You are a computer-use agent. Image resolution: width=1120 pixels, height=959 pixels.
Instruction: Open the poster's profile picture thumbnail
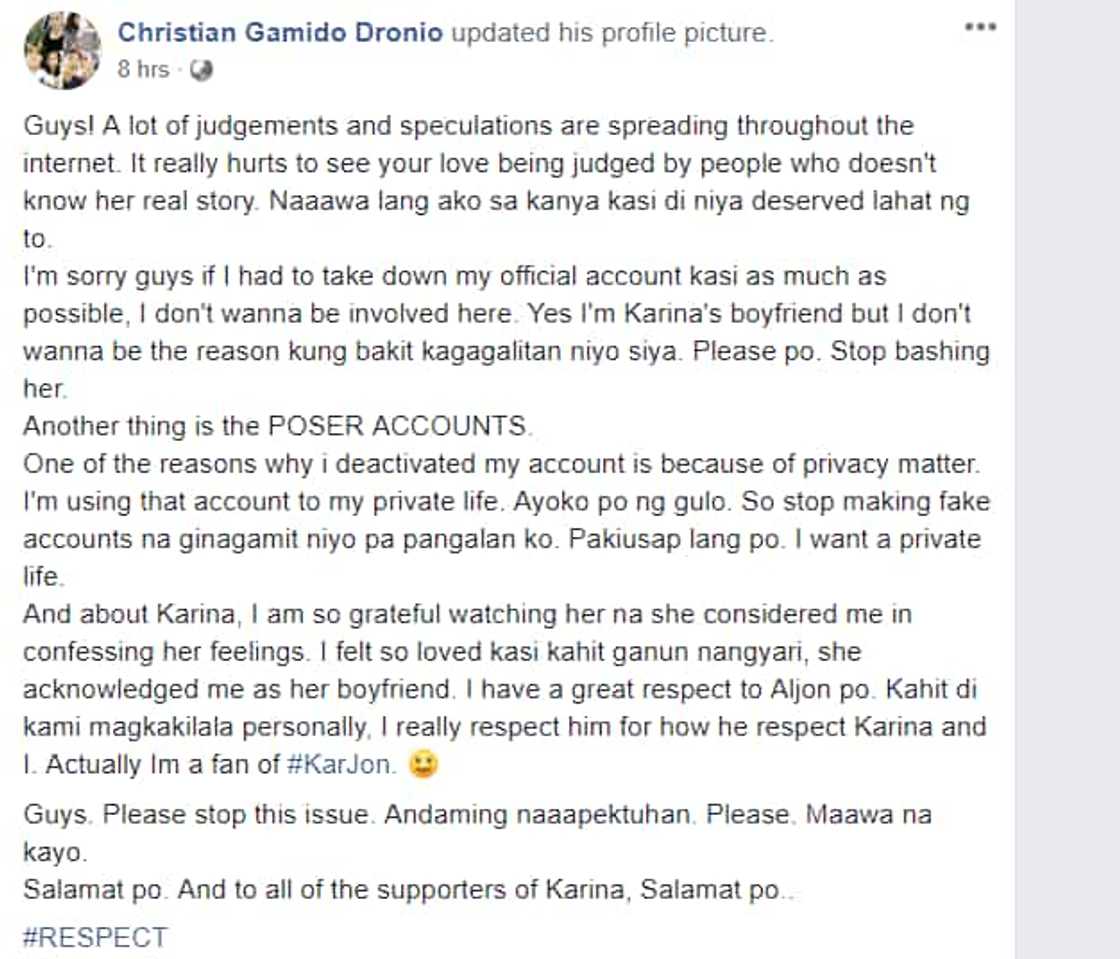pyautogui.click(x=63, y=49)
